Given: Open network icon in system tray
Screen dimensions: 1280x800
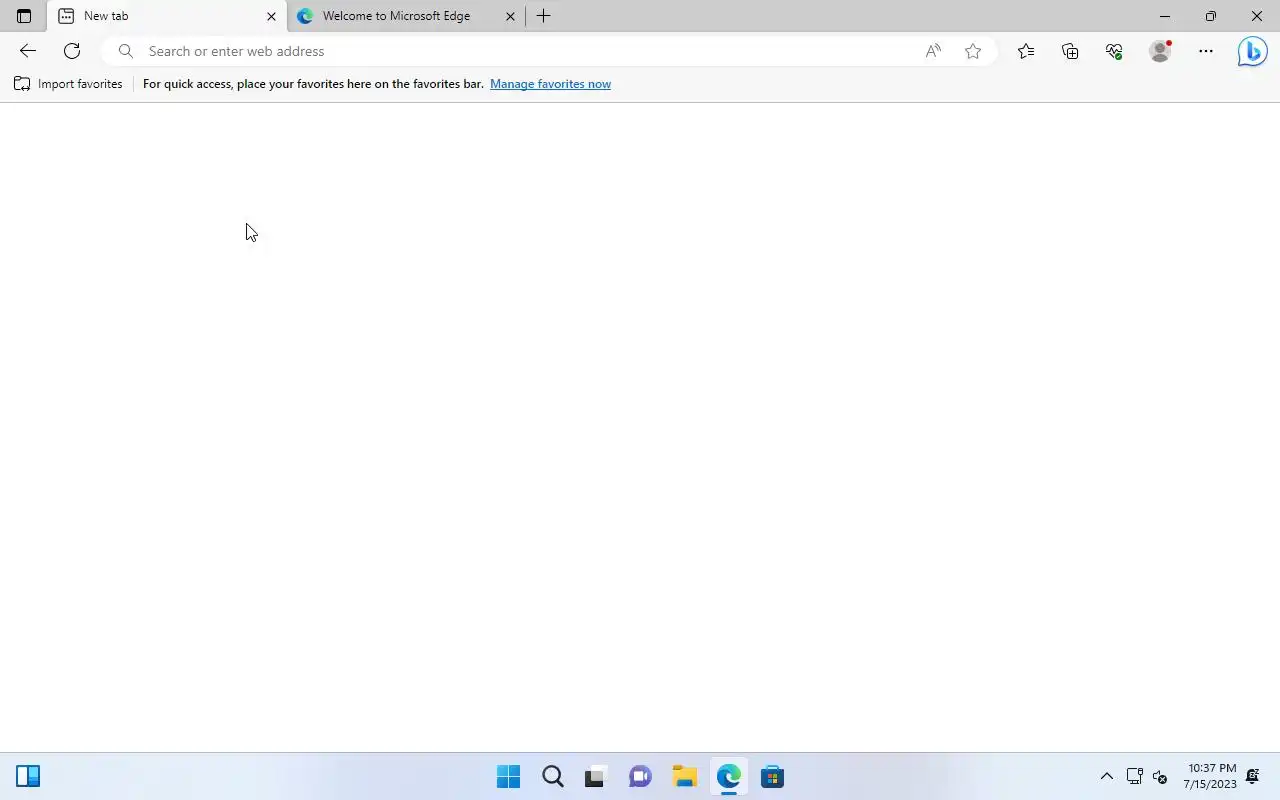Looking at the screenshot, I should (1134, 777).
